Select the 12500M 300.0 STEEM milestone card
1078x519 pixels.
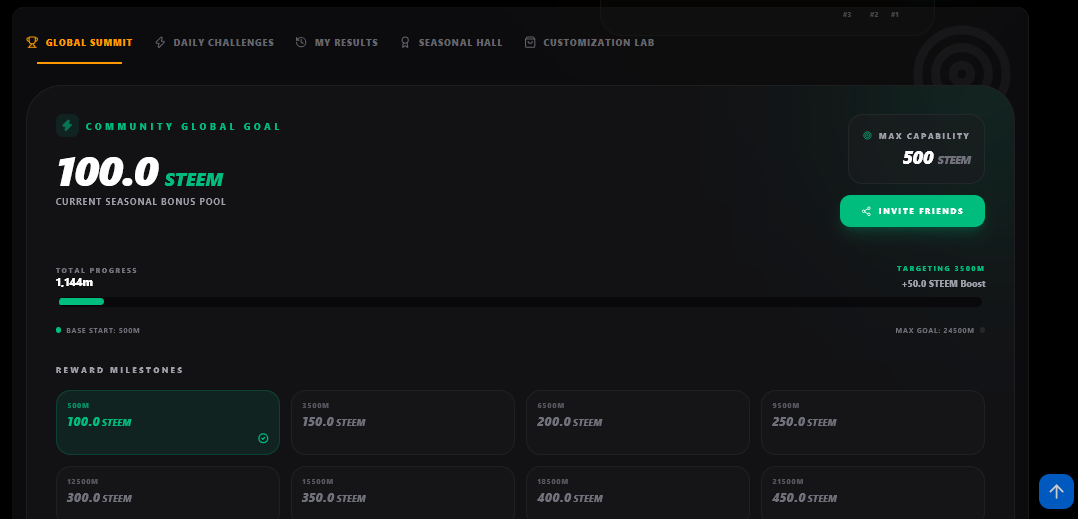click(x=168, y=493)
